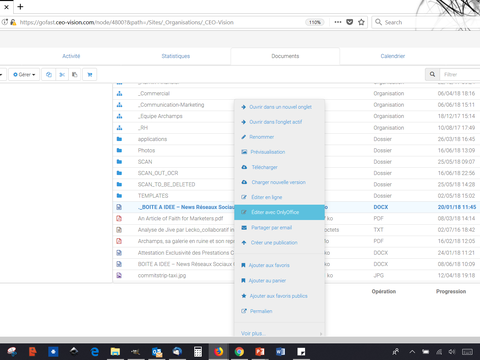Viewport: 480px width, 360px height.
Task: Switch to the Statistiques tab
Action: click(176, 56)
